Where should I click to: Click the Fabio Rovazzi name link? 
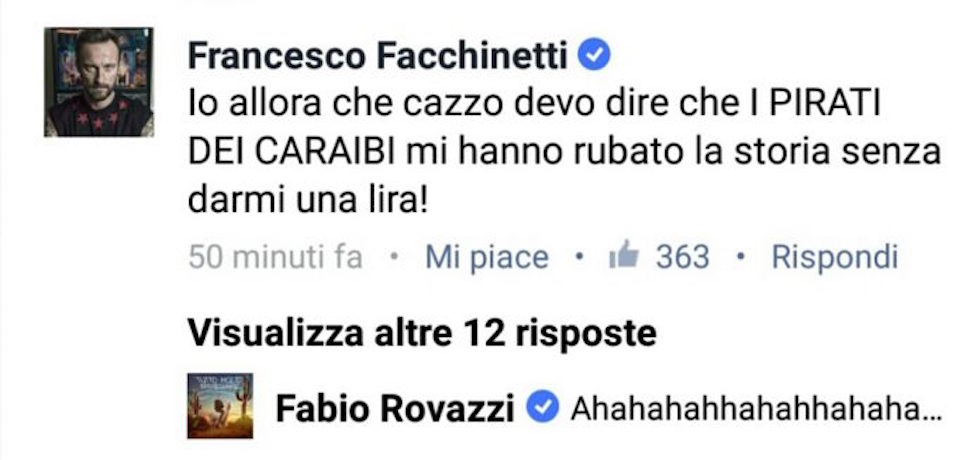coord(395,410)
